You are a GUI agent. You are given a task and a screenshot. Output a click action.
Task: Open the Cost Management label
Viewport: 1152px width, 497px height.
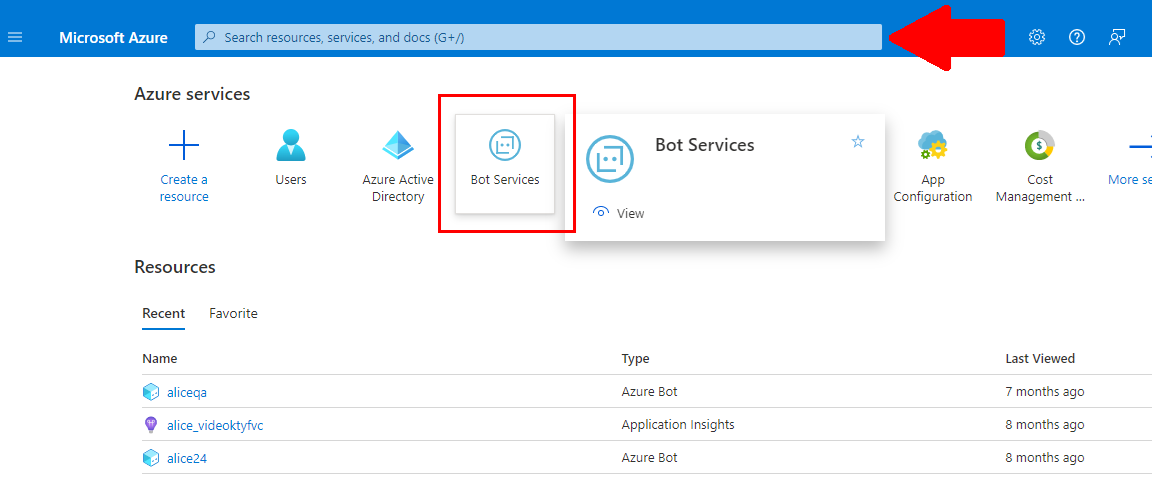coord(1040,188)
